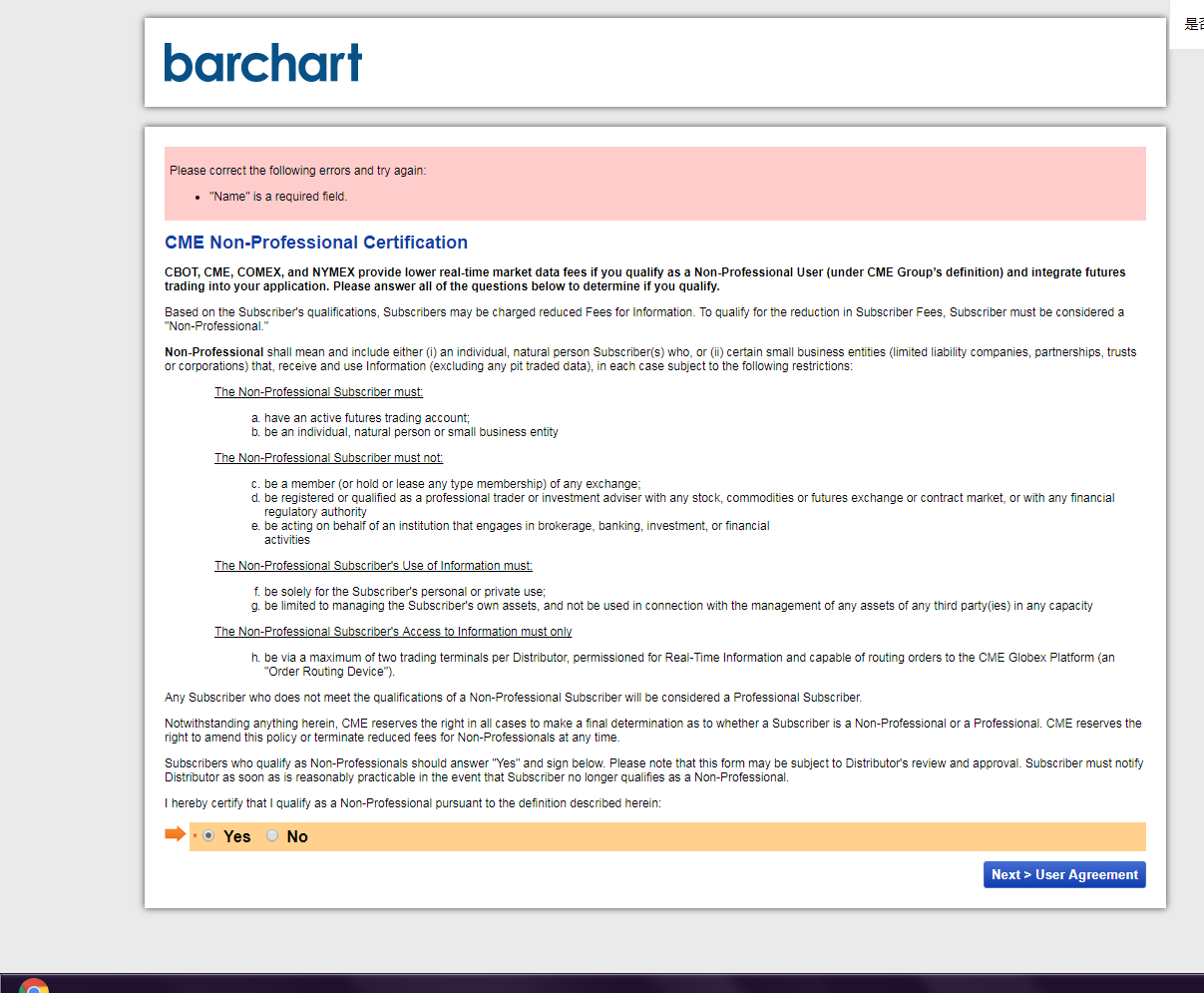1204x993 pixels.
Task: Click "be solely for the Subscriber's personal" item
Action: click(x=405, y=592)
